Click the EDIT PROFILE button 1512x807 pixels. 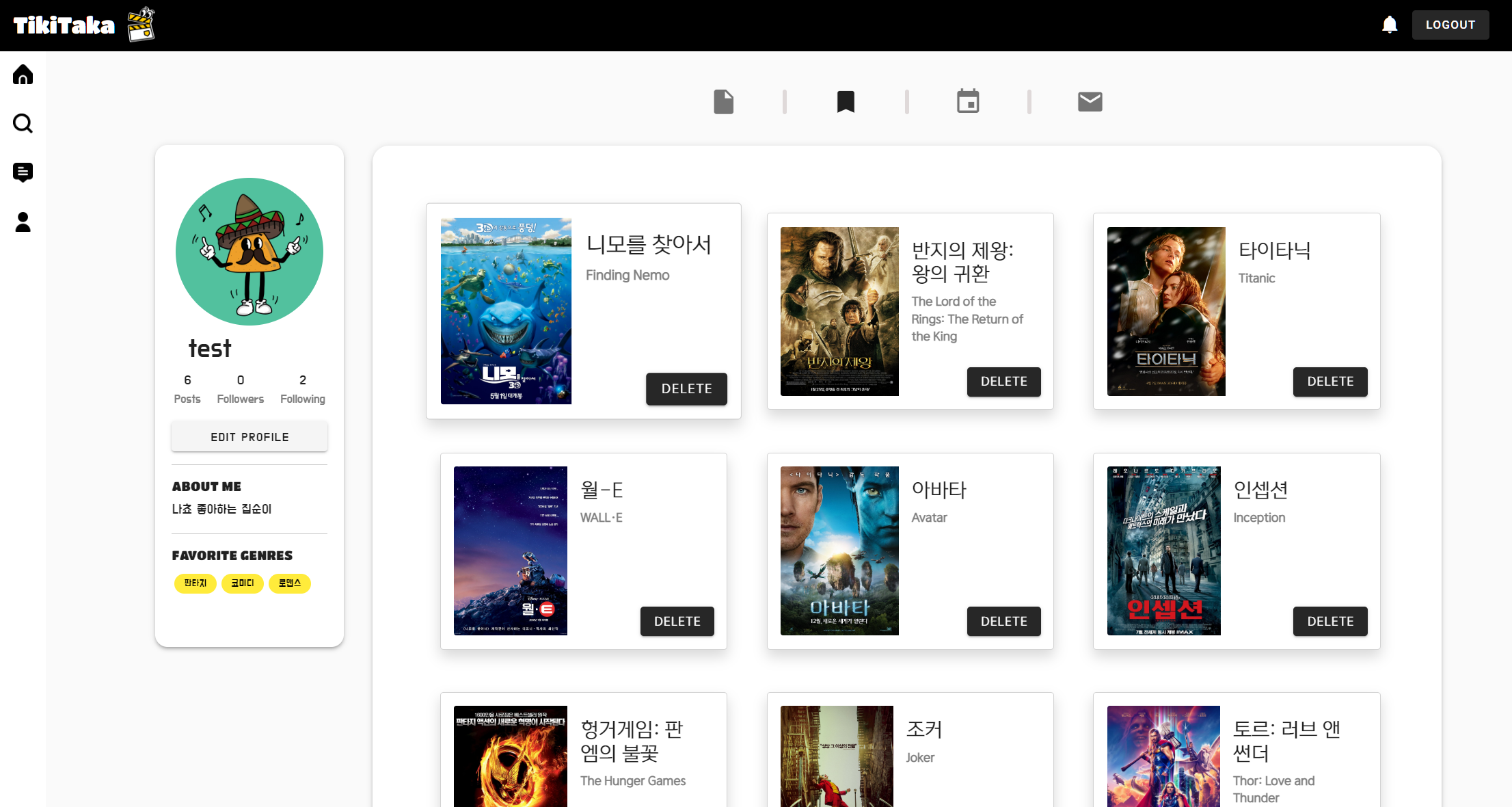point(249,437)
